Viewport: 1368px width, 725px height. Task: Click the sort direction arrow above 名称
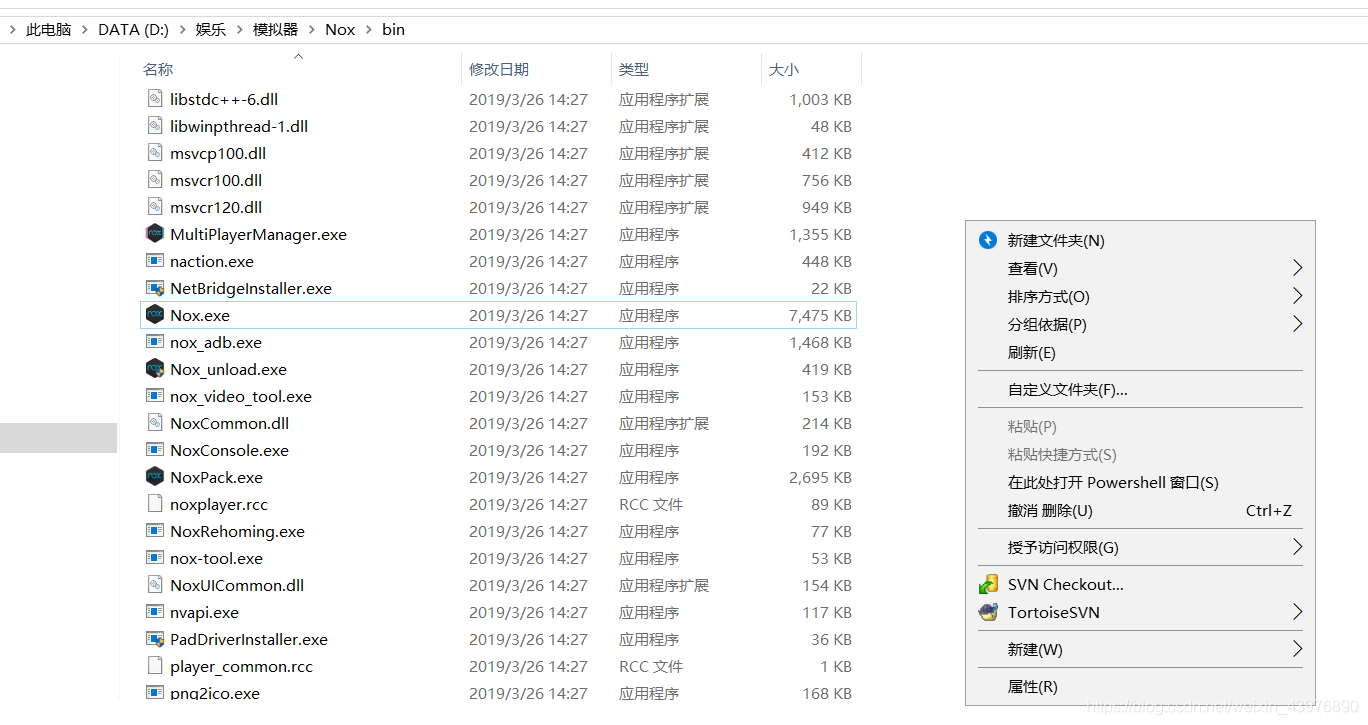[x=298, y=56]
